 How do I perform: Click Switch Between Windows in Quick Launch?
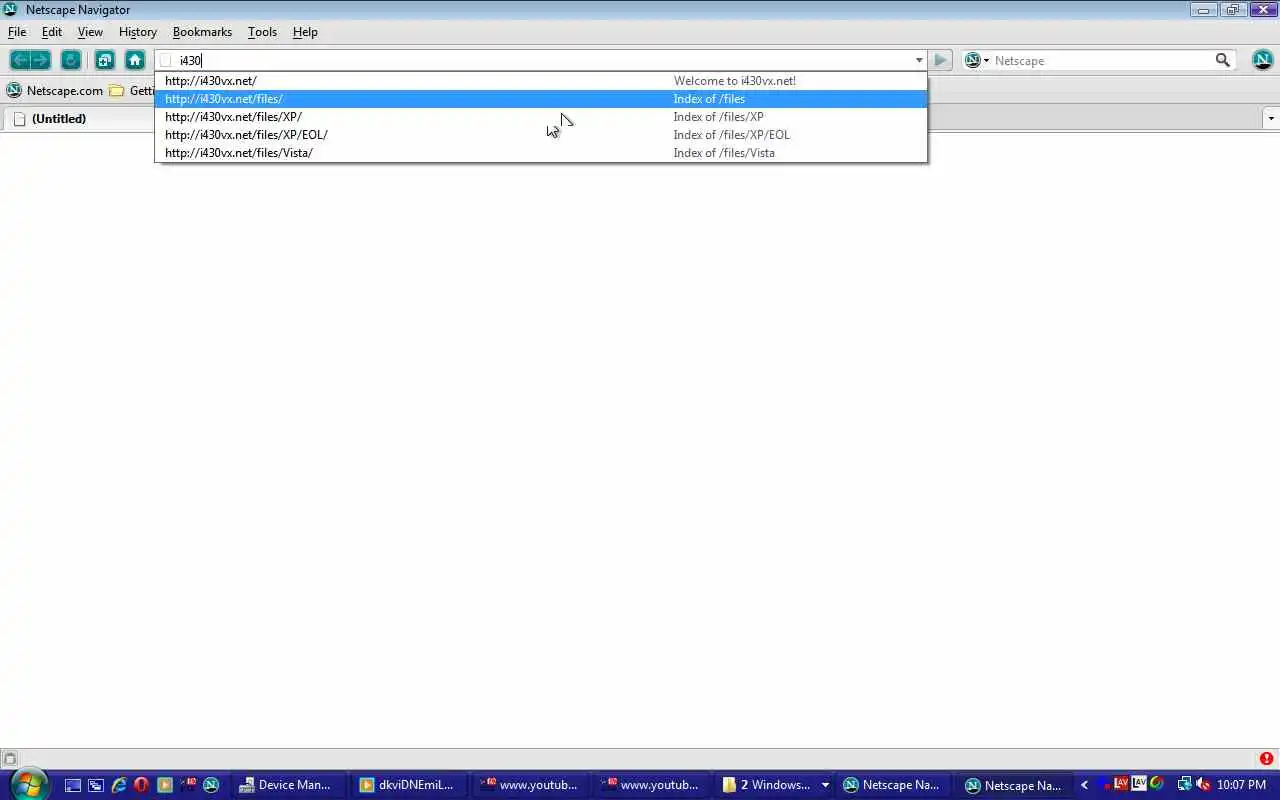[95, 785]
